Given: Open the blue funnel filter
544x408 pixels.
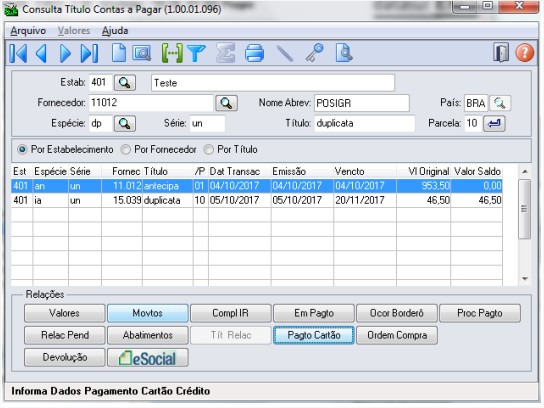Looking at the screenshot, I should point(196,53).
